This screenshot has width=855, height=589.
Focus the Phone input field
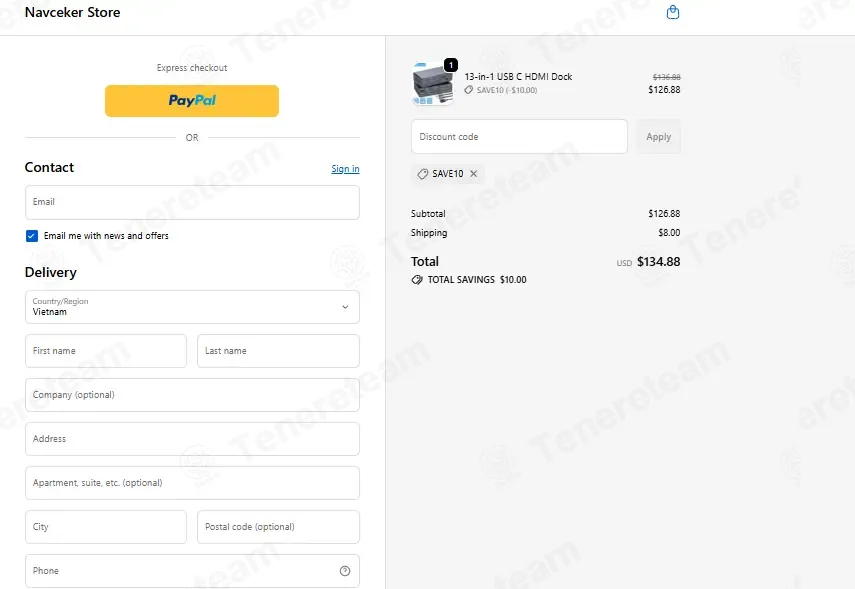click(x=192, y=571)
